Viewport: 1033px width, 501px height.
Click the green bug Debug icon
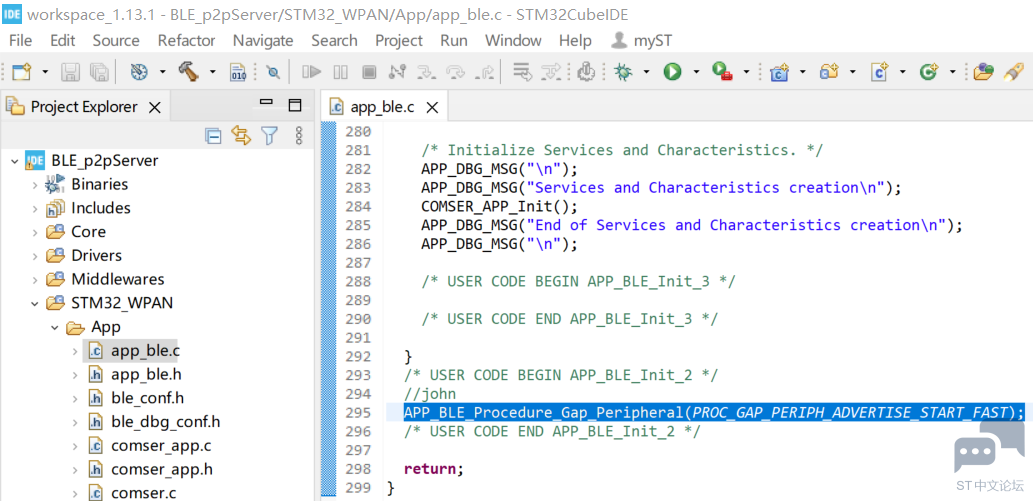(623, 72)
